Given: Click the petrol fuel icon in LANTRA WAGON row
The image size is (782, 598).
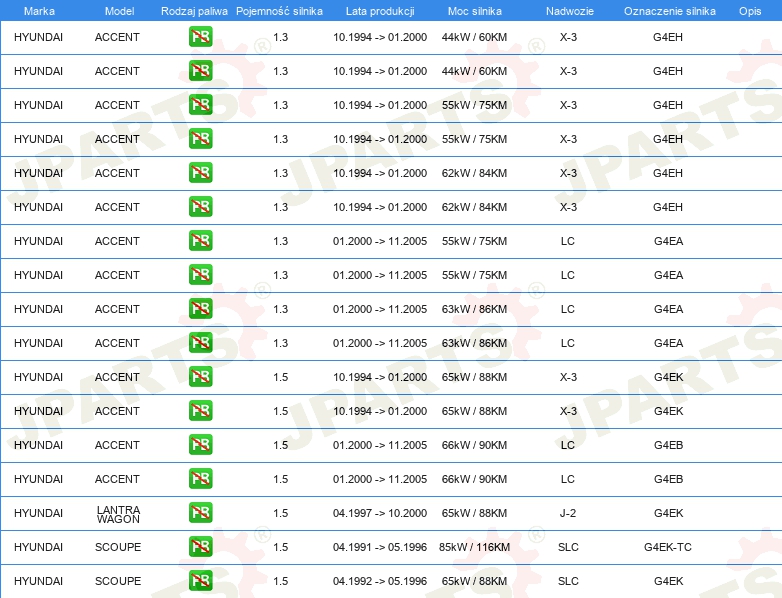Looking at the screenshot, I should (200, 513).
